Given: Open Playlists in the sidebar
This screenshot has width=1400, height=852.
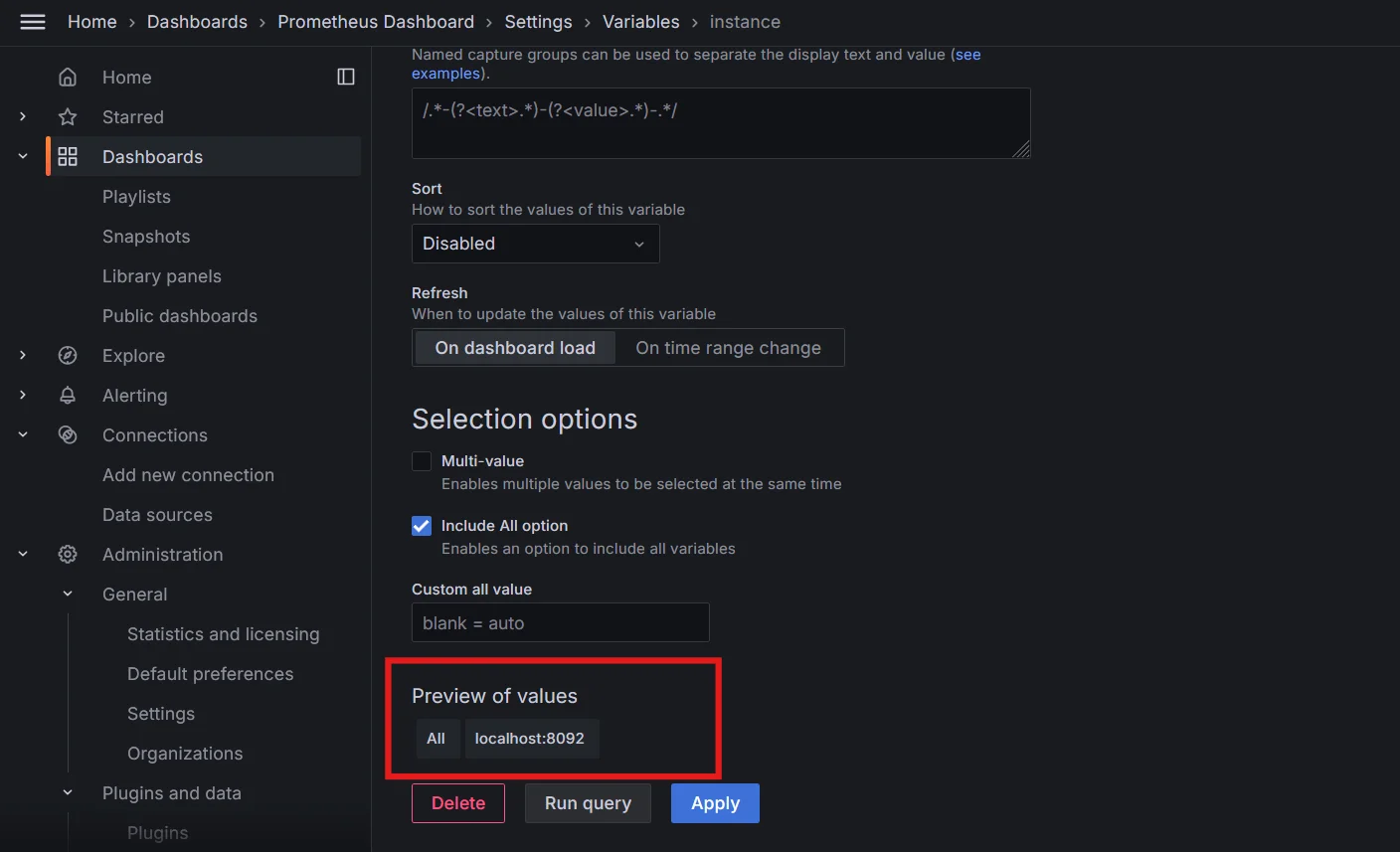Looking at the screenshot, I should 136,197.
